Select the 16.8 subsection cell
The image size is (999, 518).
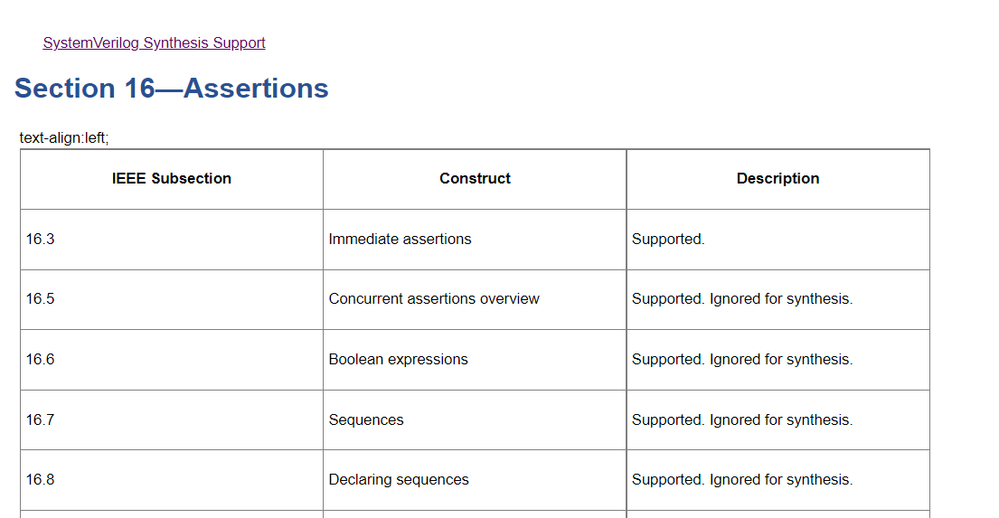[41, 480]
